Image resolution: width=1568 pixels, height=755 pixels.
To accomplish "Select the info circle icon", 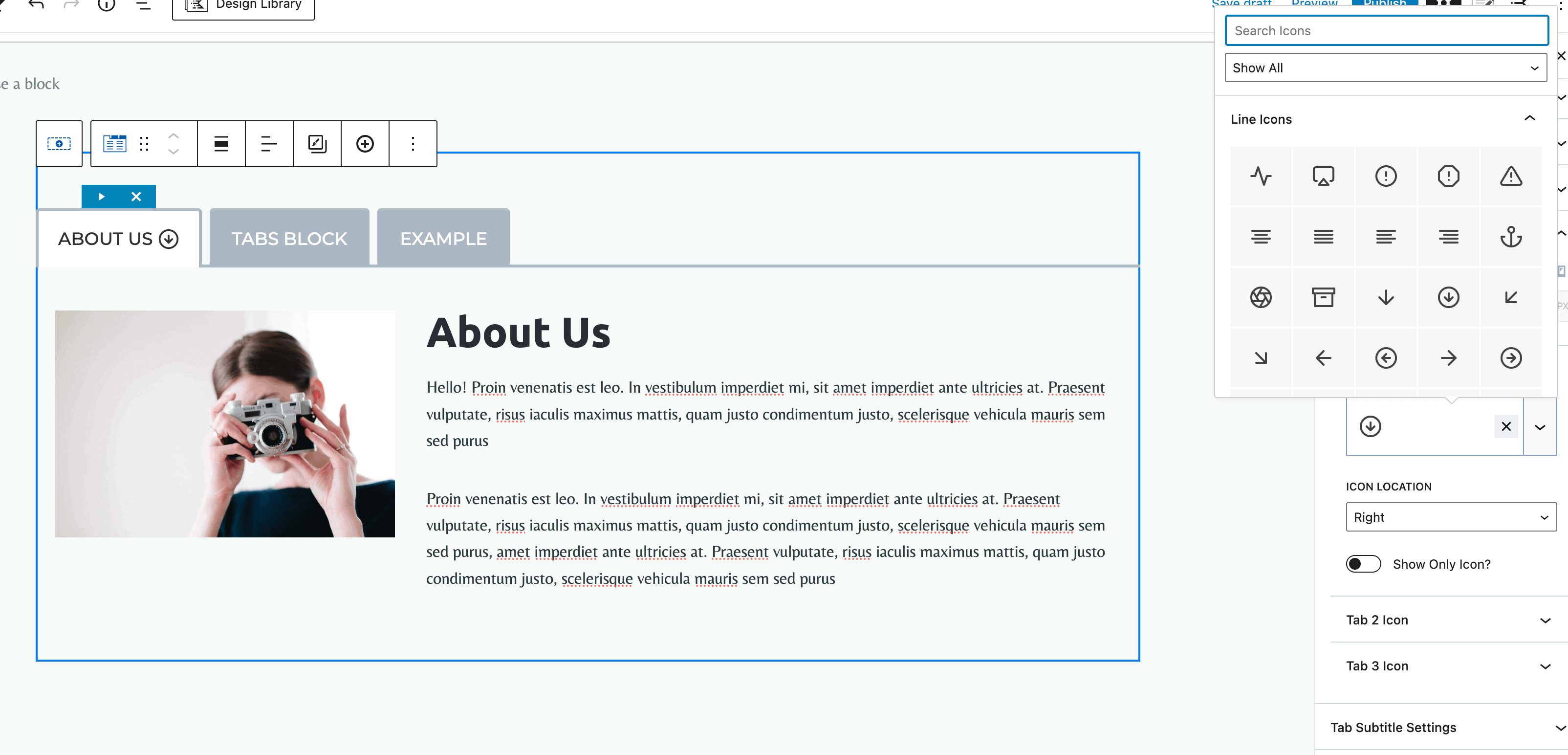I will tap(1386, 176).
